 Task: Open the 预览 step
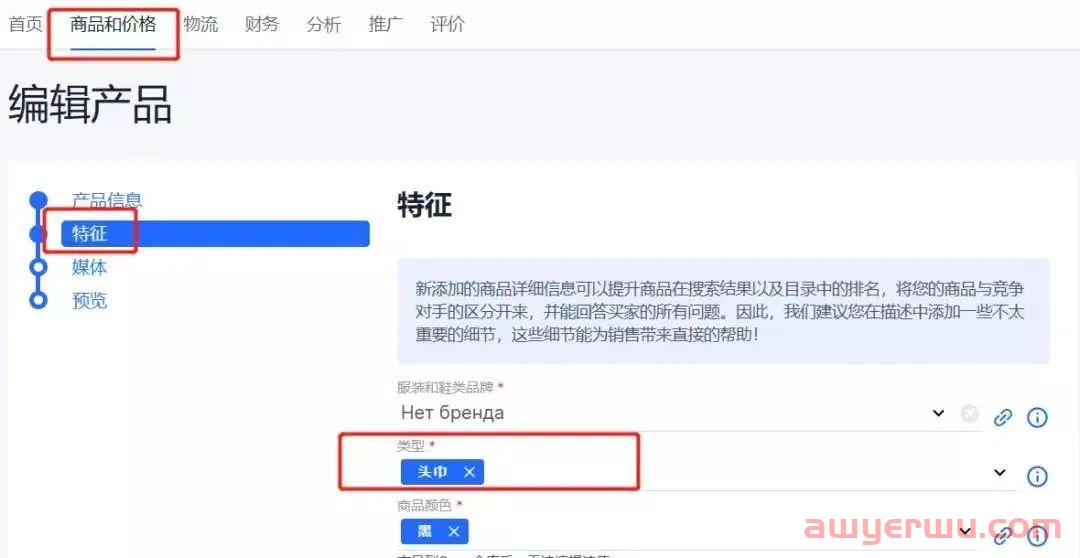pos(90,301)
